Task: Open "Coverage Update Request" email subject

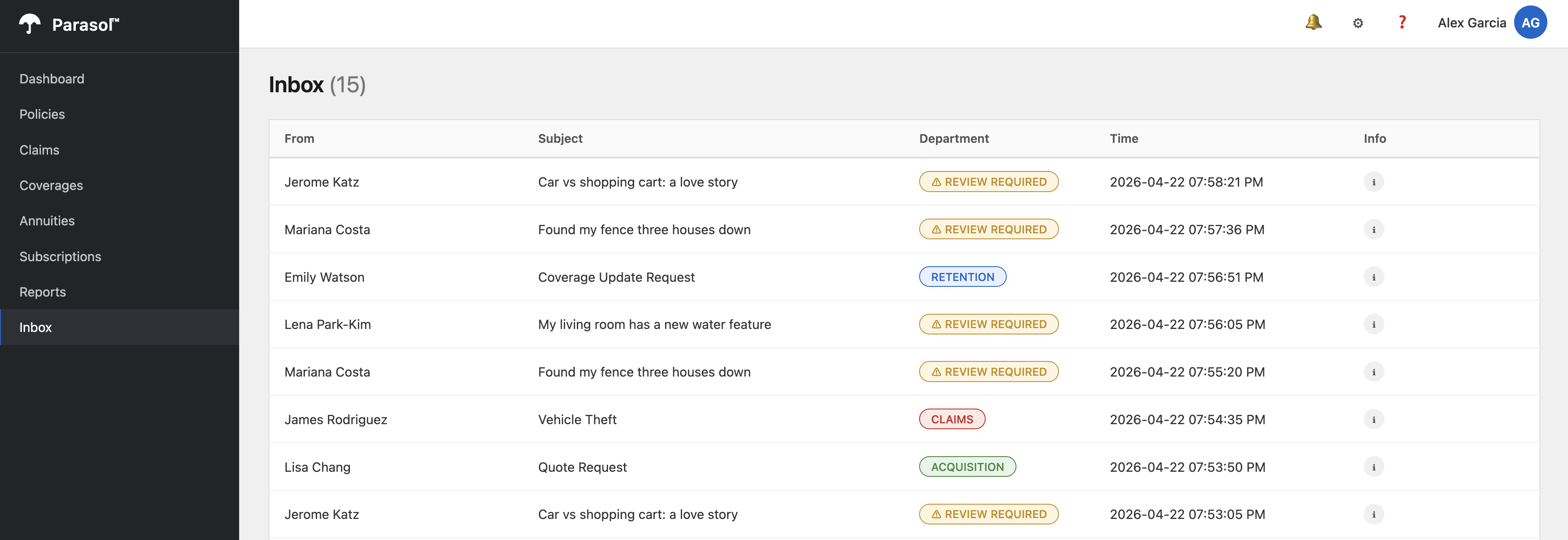Action: tap(616, 278)
